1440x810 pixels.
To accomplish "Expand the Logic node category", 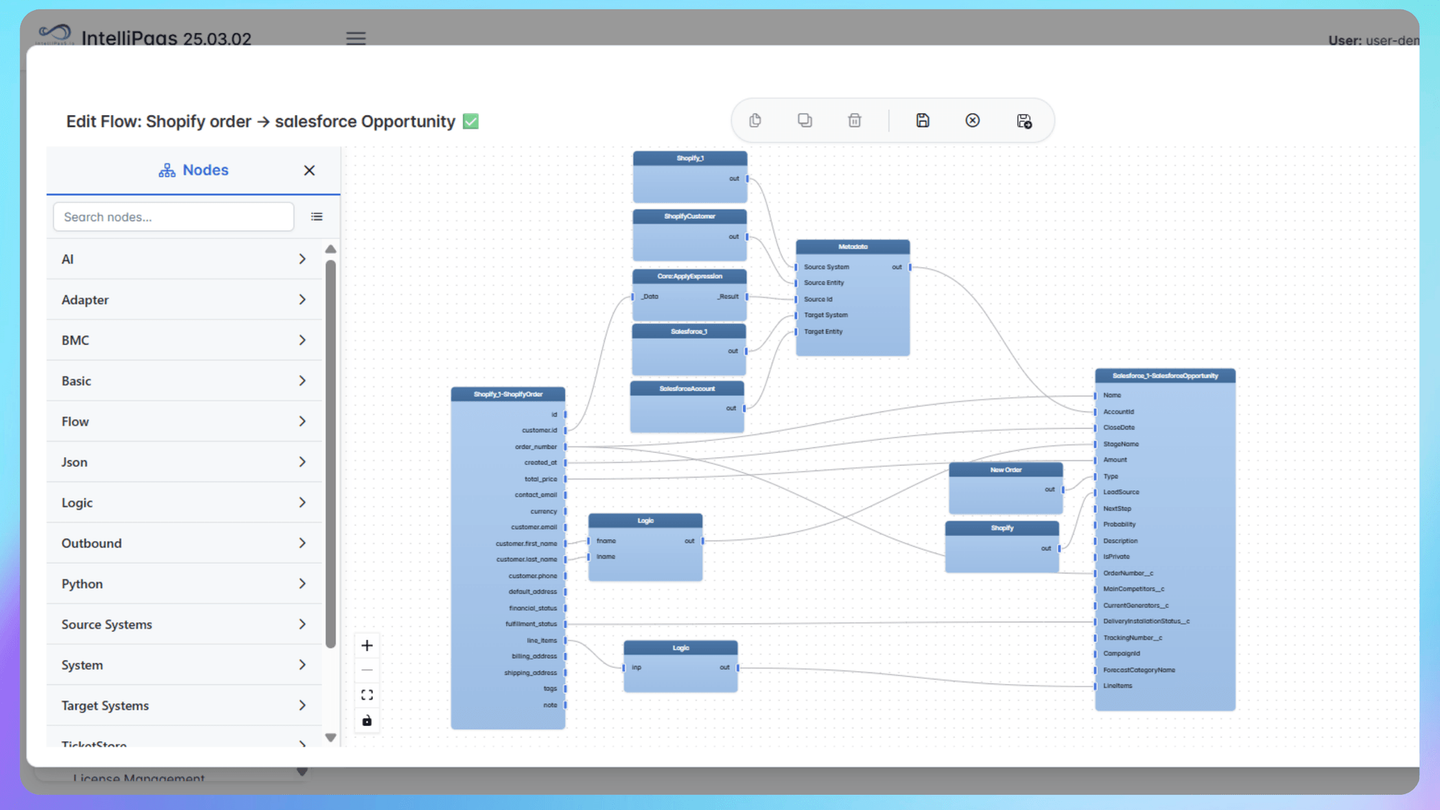I will [x=184, y=503].
